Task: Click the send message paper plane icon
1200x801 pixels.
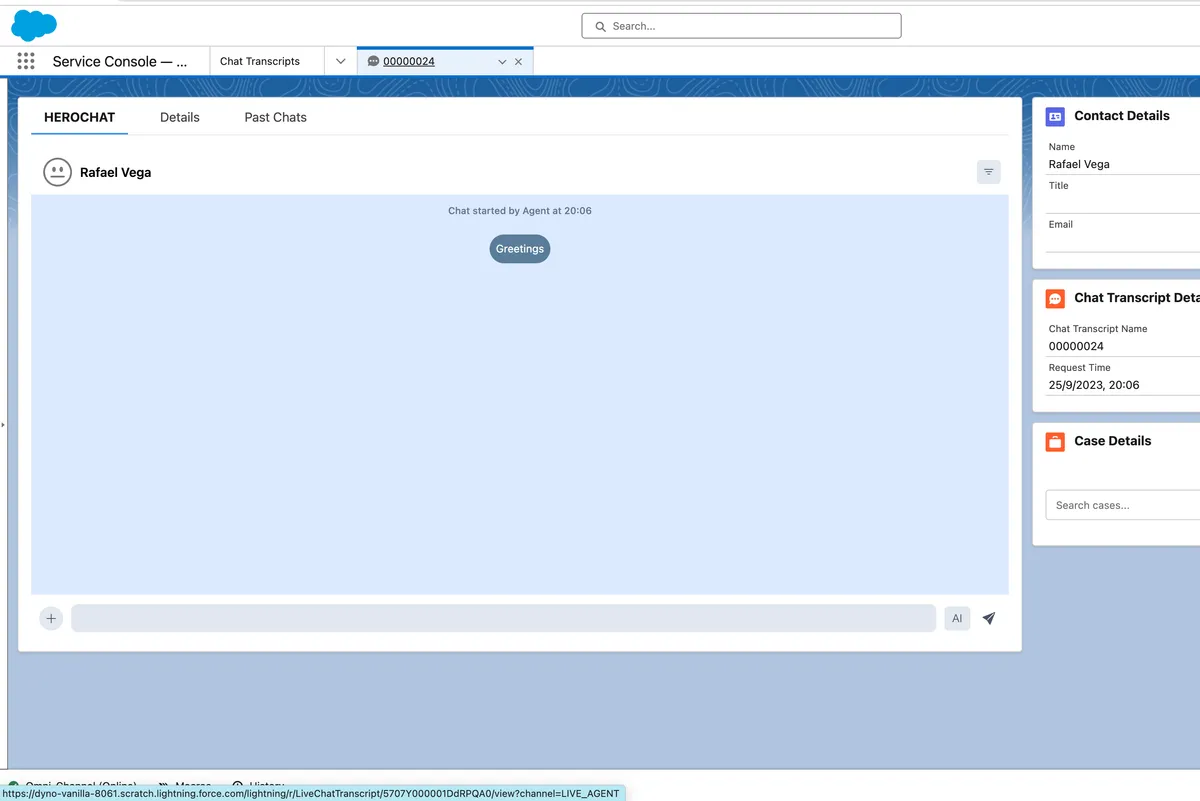Action: (x=989, y=618)
